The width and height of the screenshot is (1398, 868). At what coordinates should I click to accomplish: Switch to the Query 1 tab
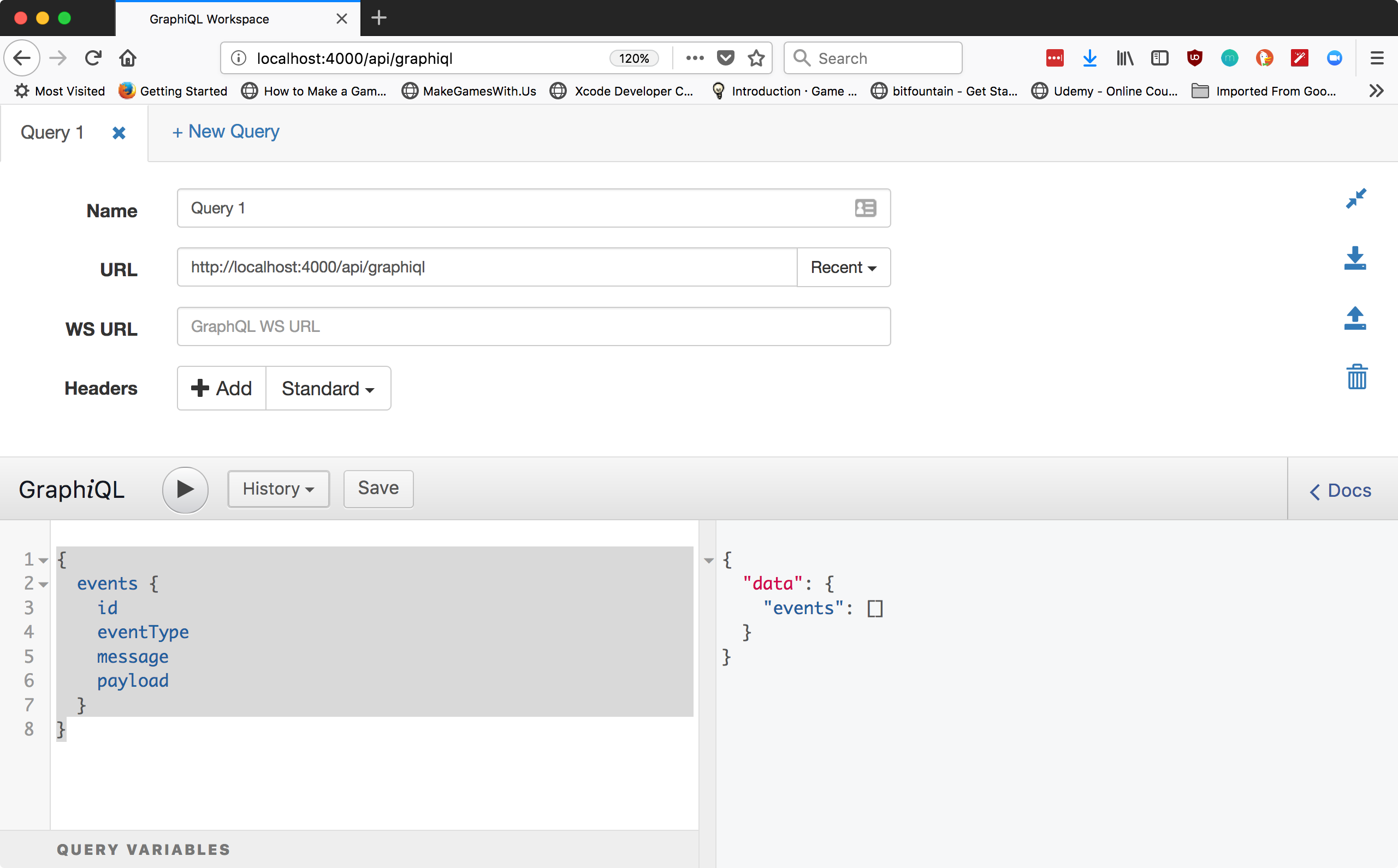[52, 133]
